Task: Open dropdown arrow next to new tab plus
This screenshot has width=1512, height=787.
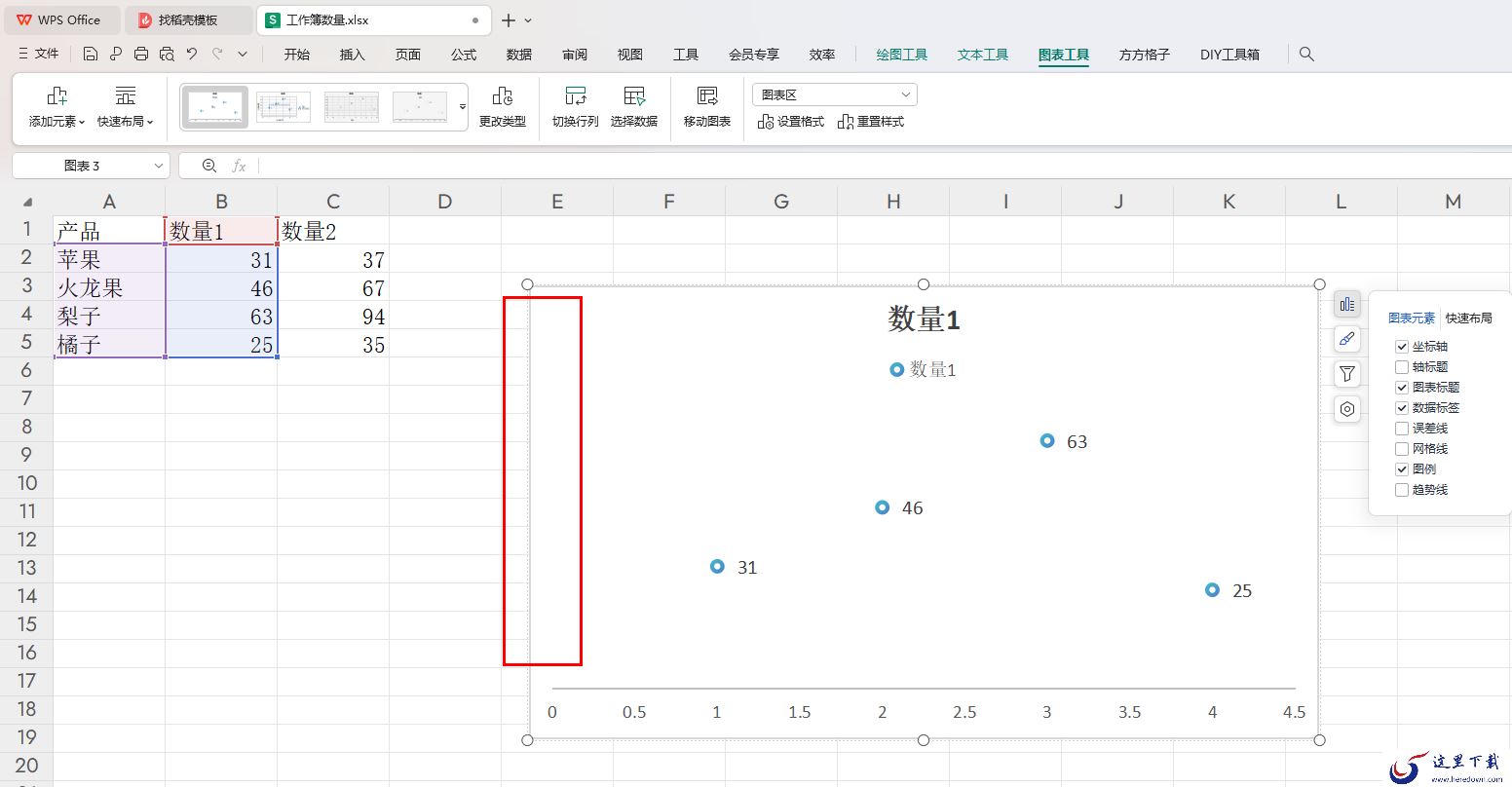Action: pos(528,20)
